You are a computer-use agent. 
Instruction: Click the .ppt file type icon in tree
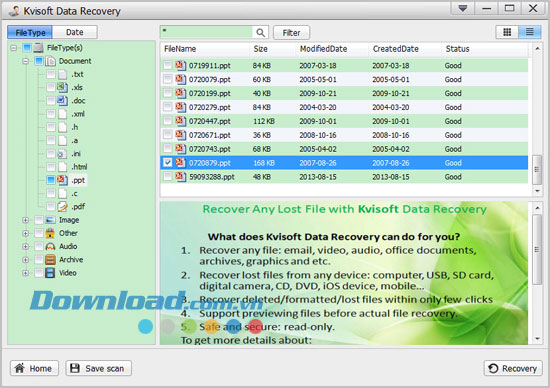[x=62, y=180]
